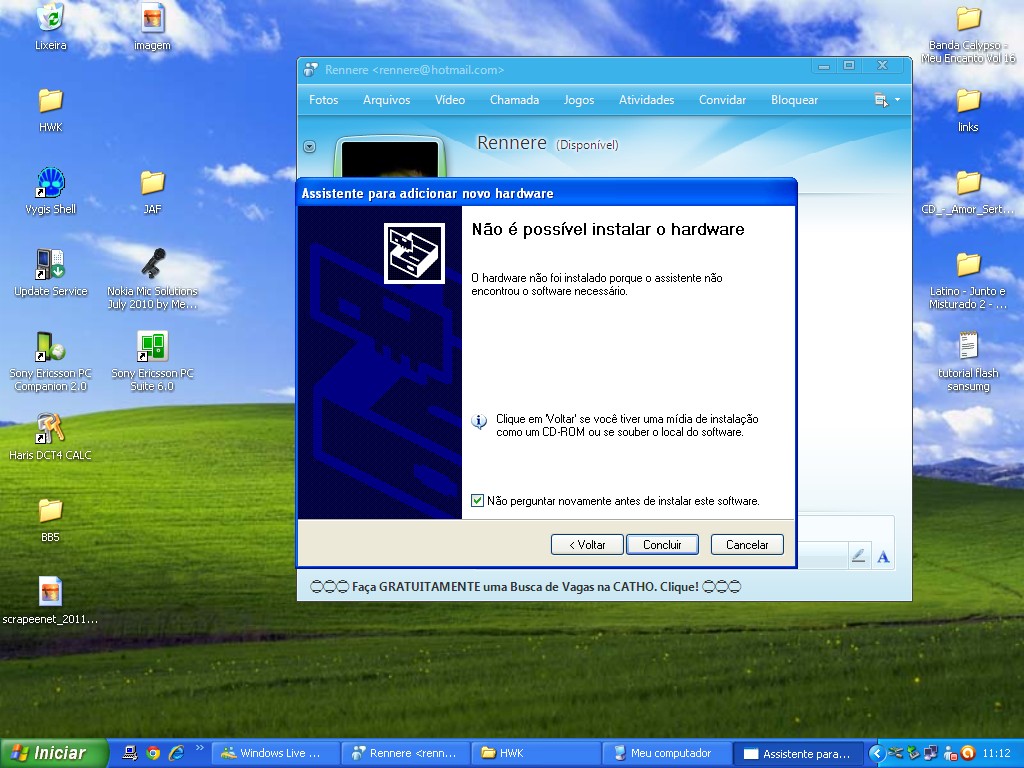
Task: Launch Internet Explorer from quick launch
Action: tap(176, 753)
